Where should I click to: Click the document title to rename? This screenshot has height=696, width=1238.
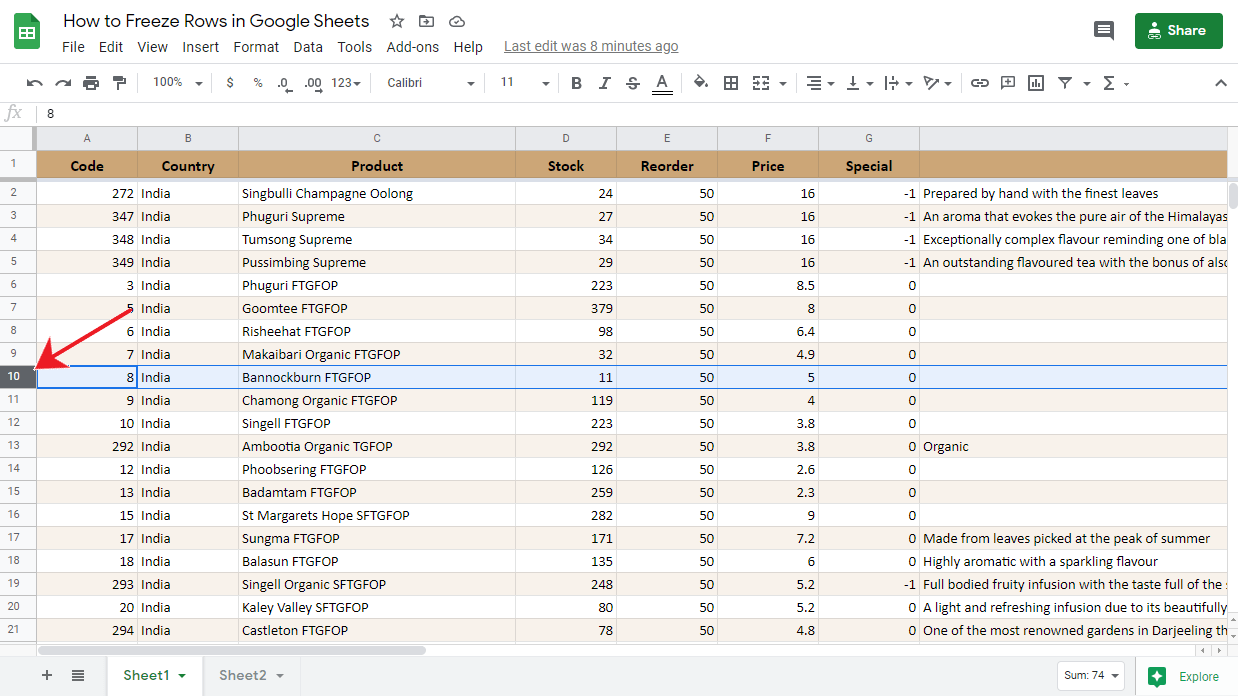216,21
